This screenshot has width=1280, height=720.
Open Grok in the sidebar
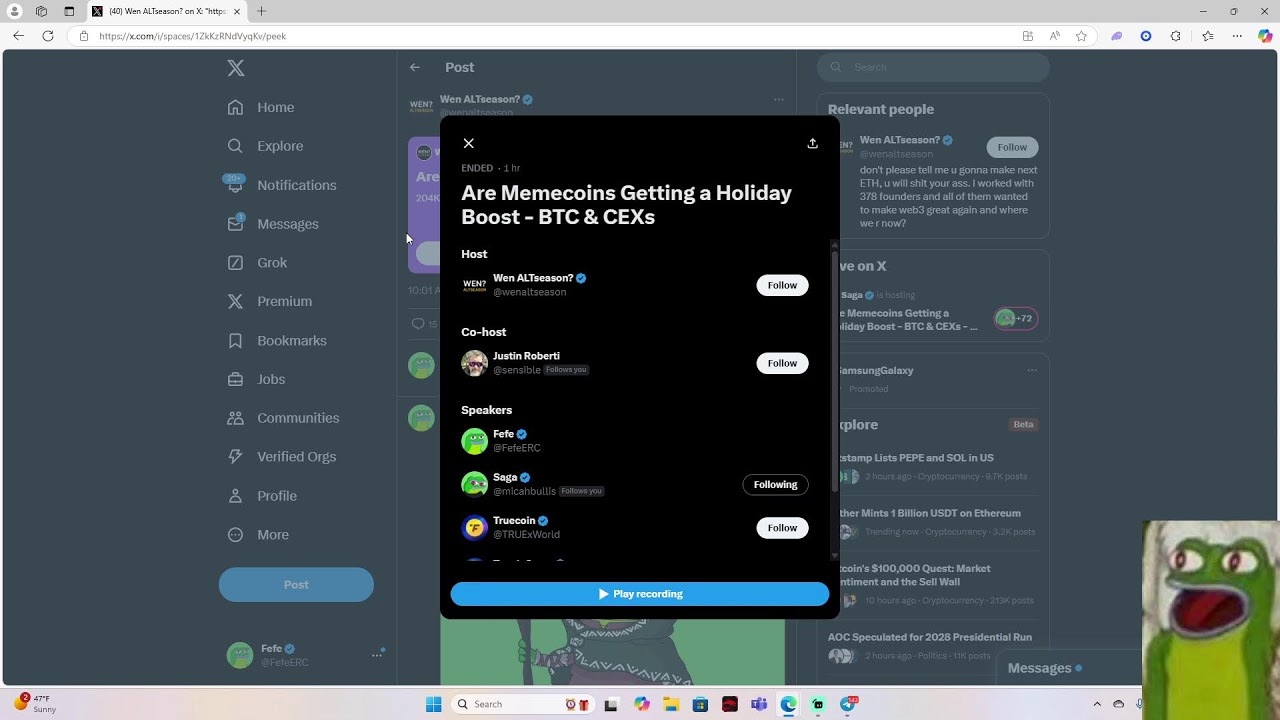tap(257, 263)
